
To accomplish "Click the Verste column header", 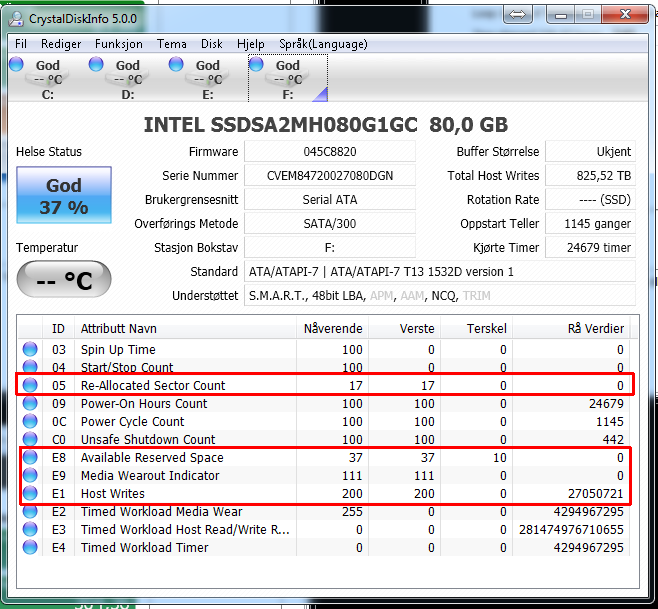I will (405, 328).
